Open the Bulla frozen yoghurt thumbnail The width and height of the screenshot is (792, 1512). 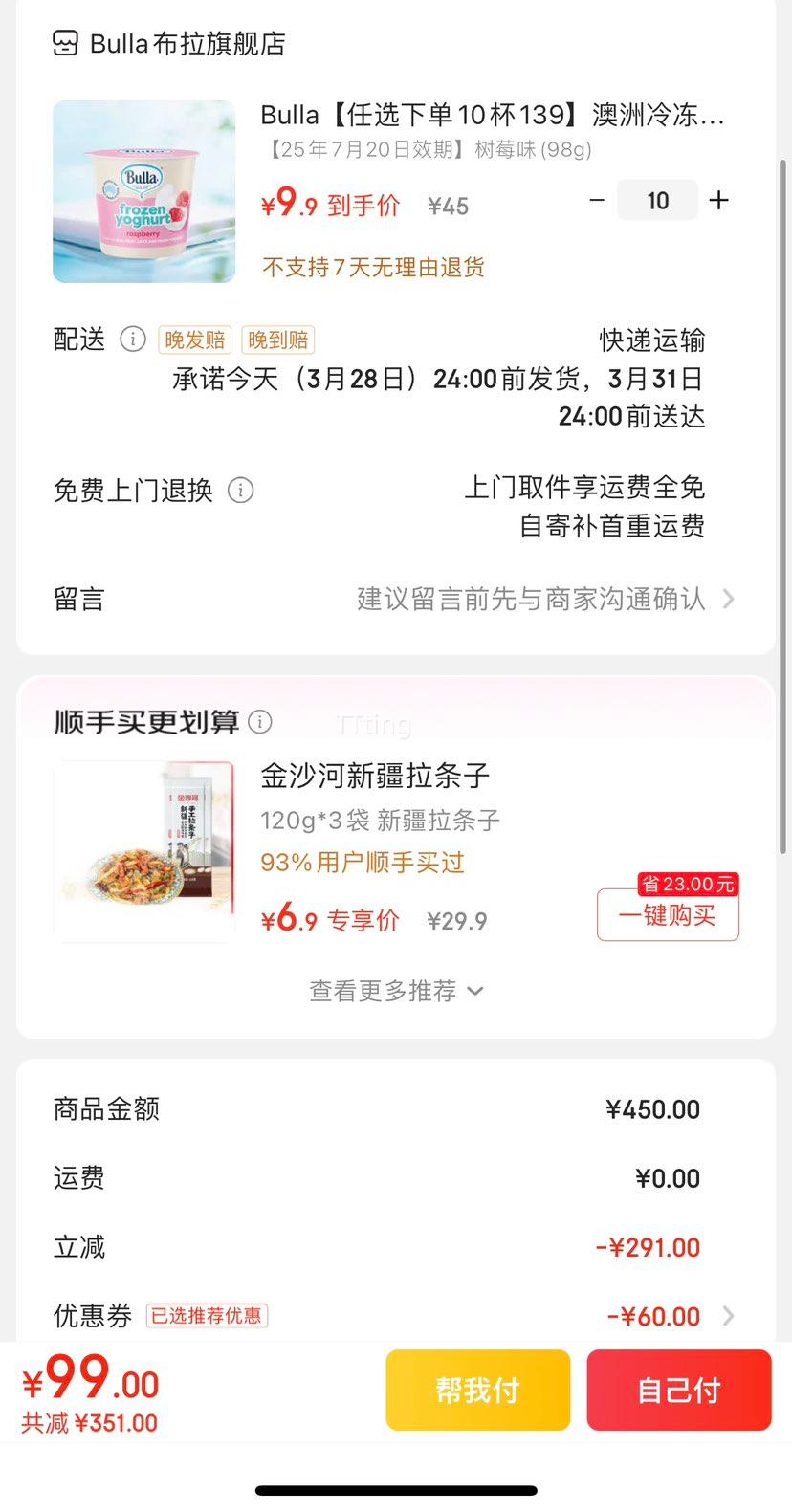pos(143,191)
